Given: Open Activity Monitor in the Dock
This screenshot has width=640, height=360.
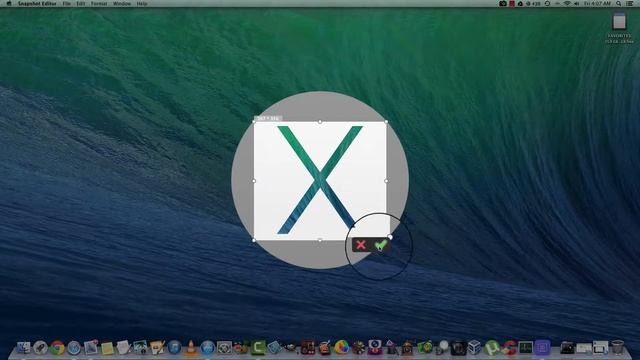Looking at the screenshot, I should (x=525, y=348).
